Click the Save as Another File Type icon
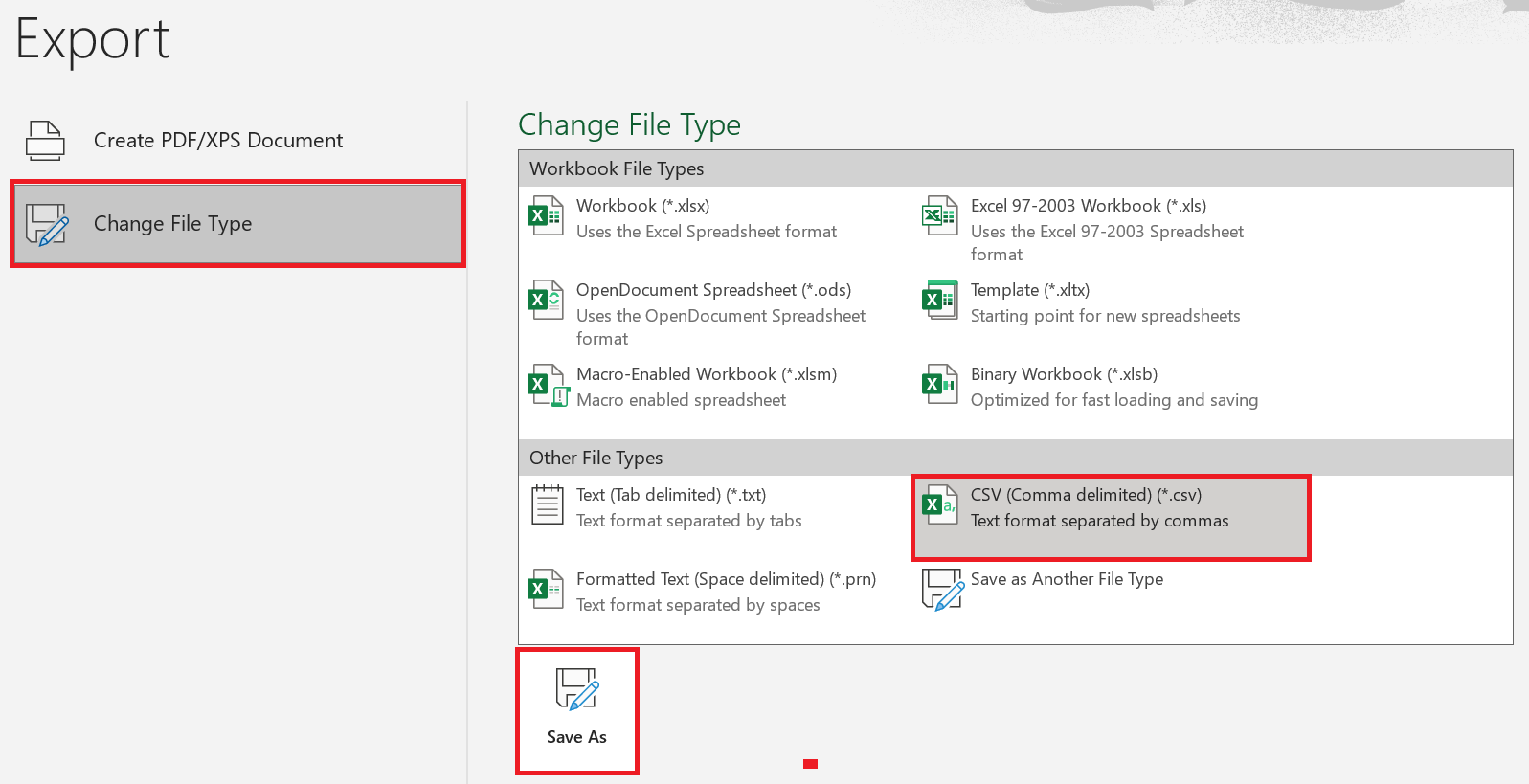The width and height of the screenshot is (1529, 784). point(941,589)
